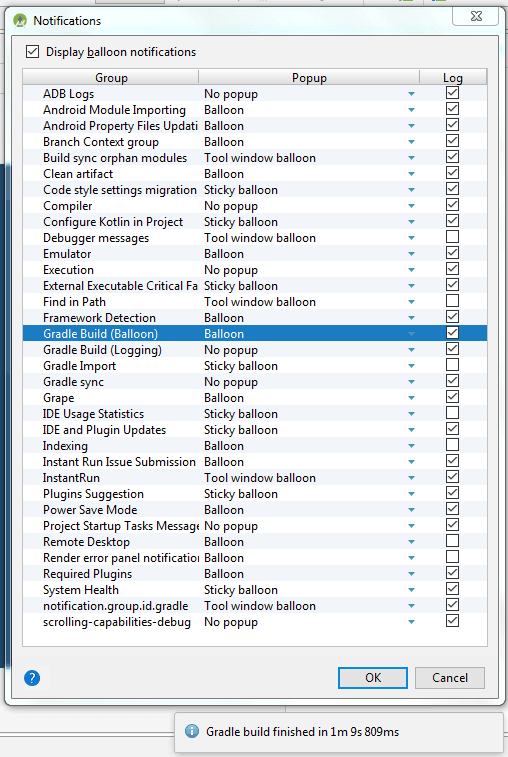This screenshot has height=757, width=508.
Task: Click the info icon in Gradle build balloon
Action: click(192, 731)
